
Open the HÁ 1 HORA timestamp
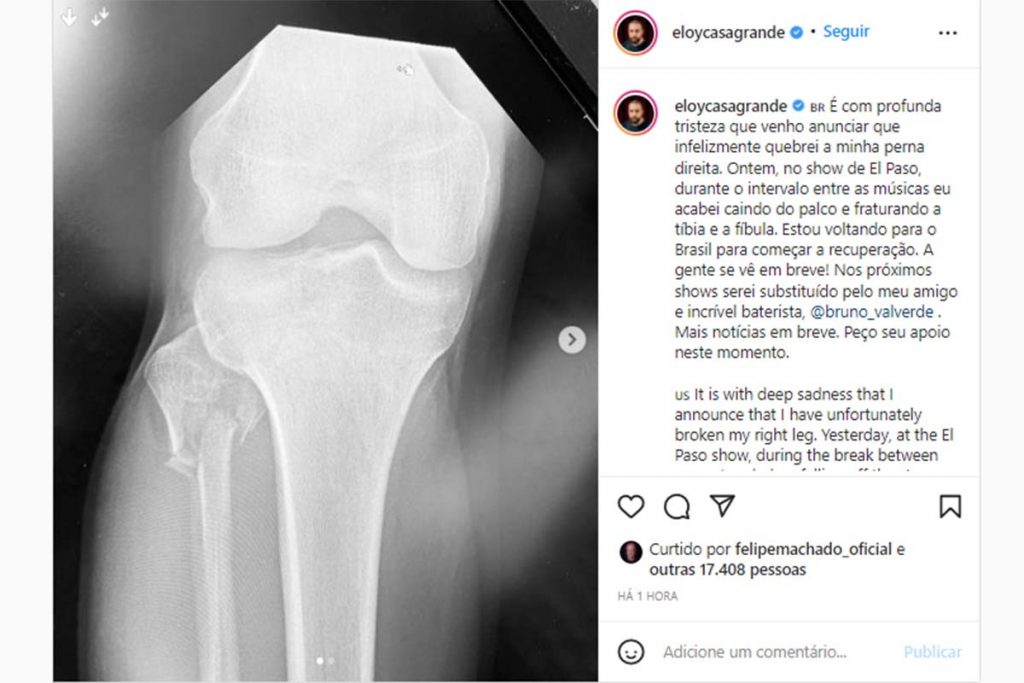coord(648,596)
